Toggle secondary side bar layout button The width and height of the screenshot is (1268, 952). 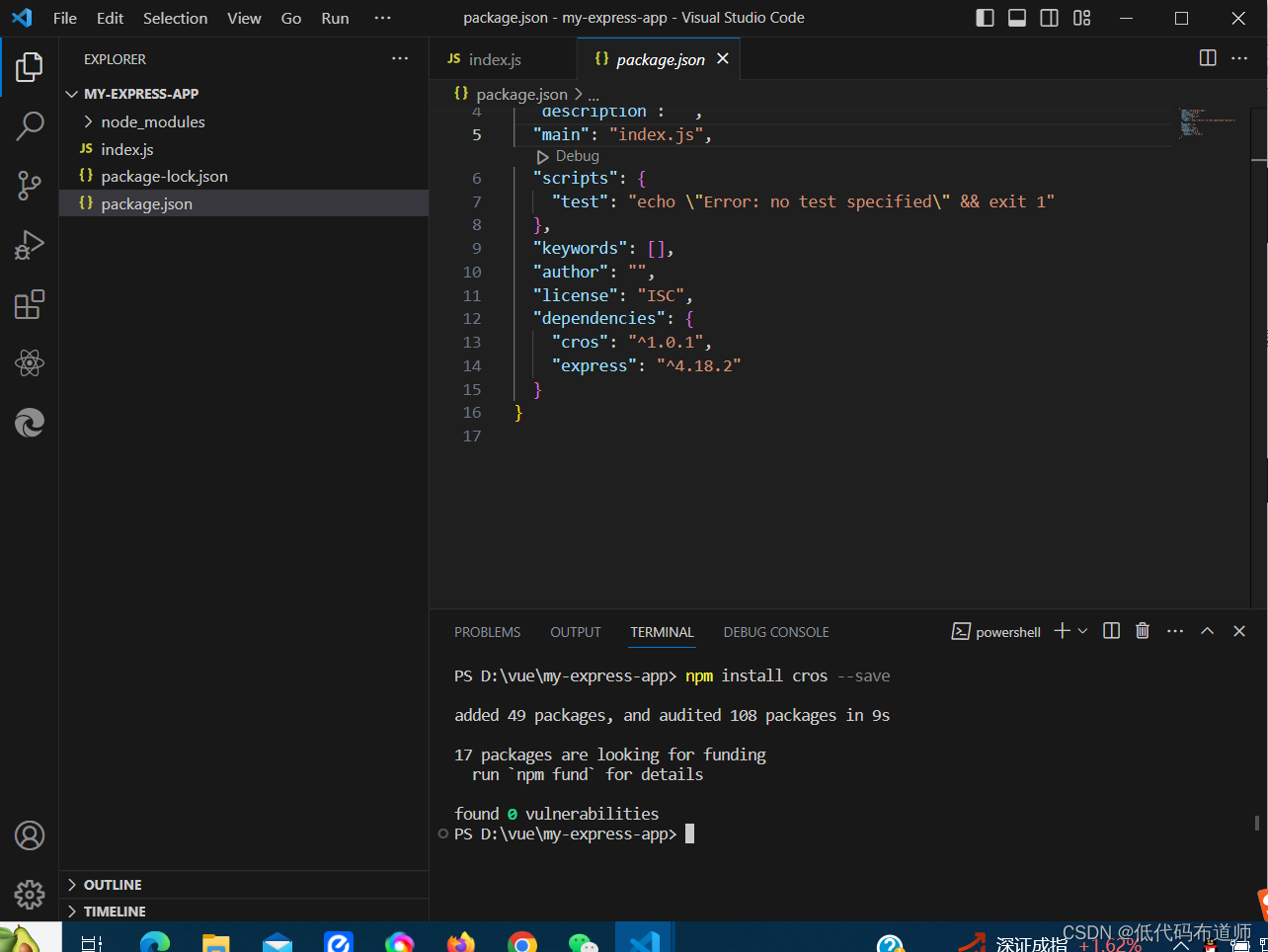[1050, 18]
